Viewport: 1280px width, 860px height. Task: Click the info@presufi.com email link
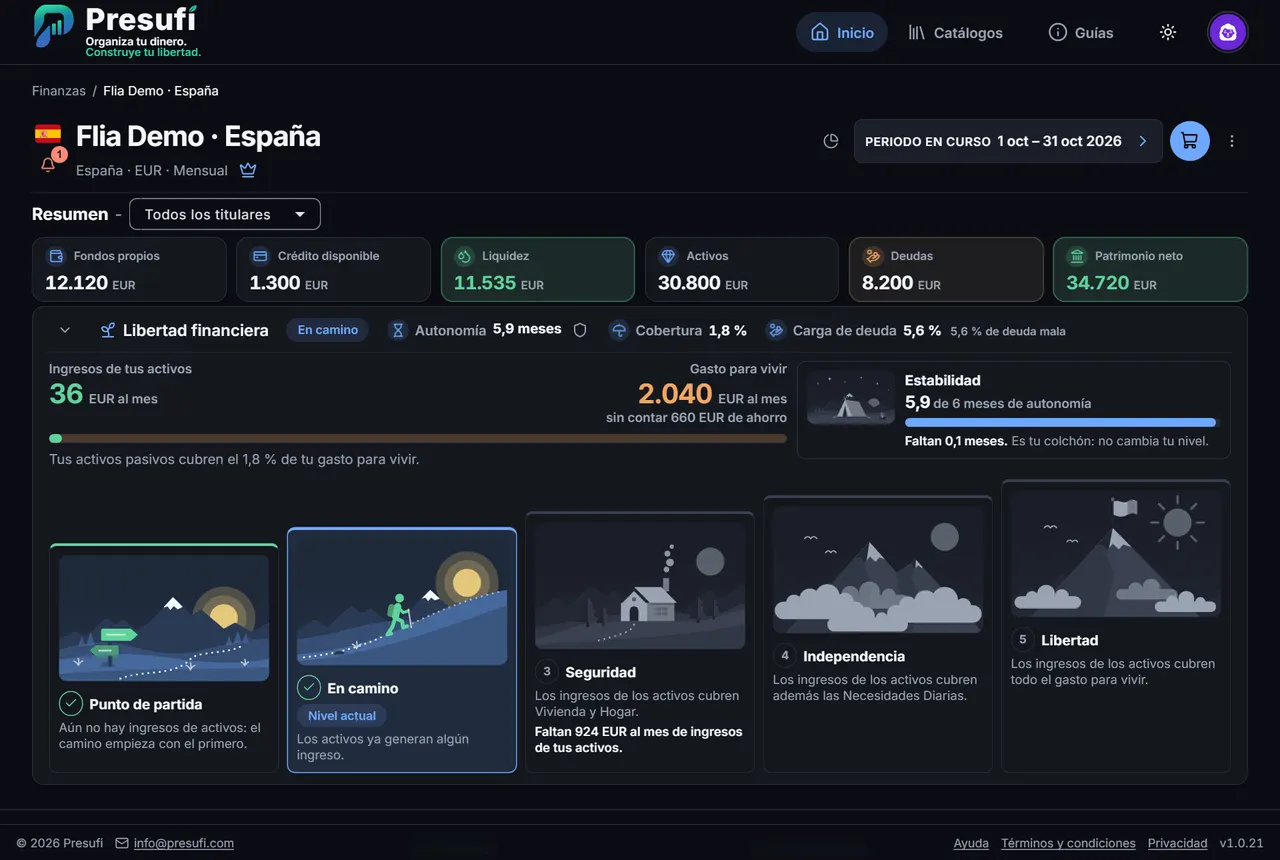(184, 843)
